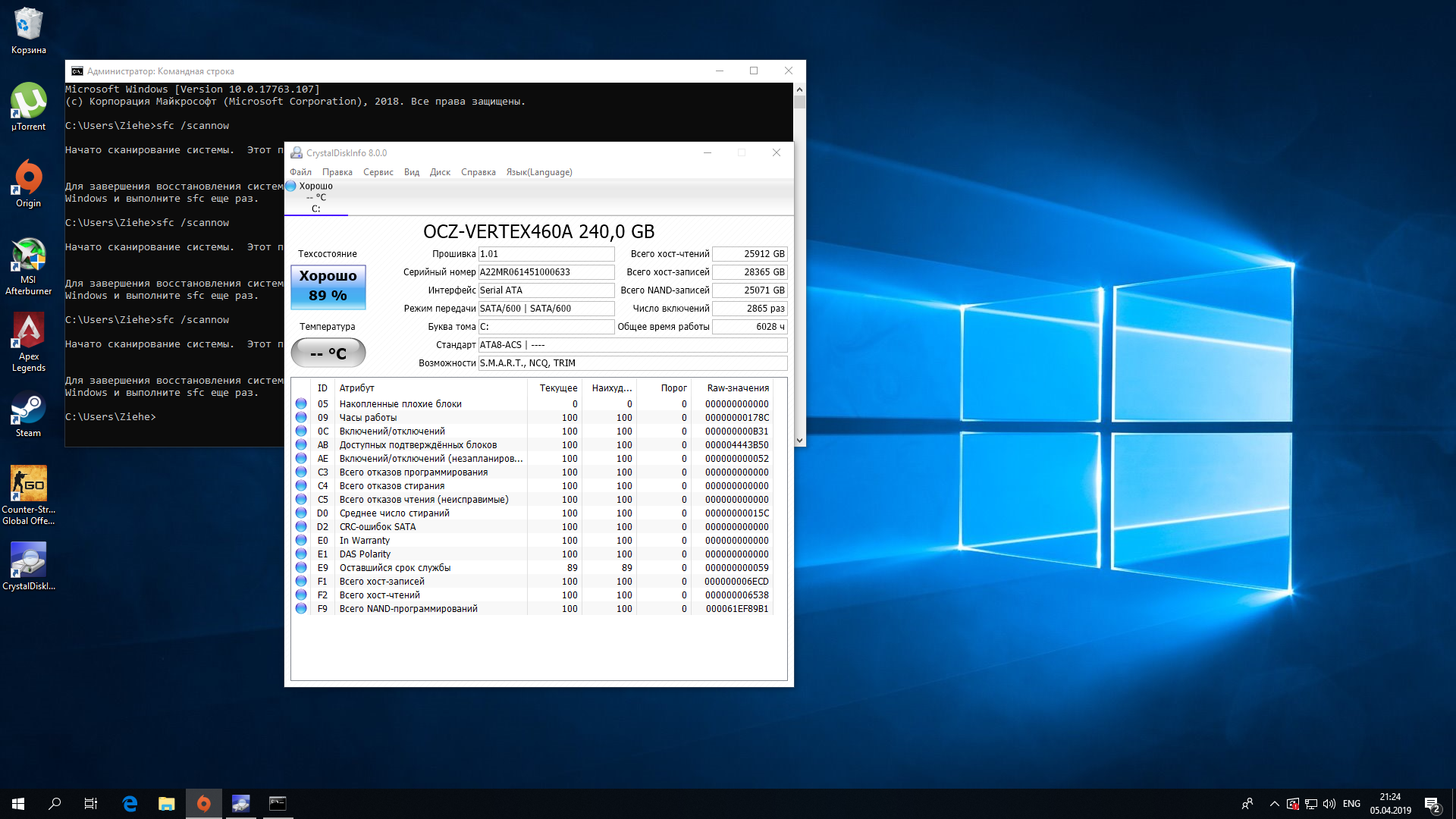1456x819 pixels.
Task: Launch MSI Afterburner from the desktop
Action: point(28,264)
